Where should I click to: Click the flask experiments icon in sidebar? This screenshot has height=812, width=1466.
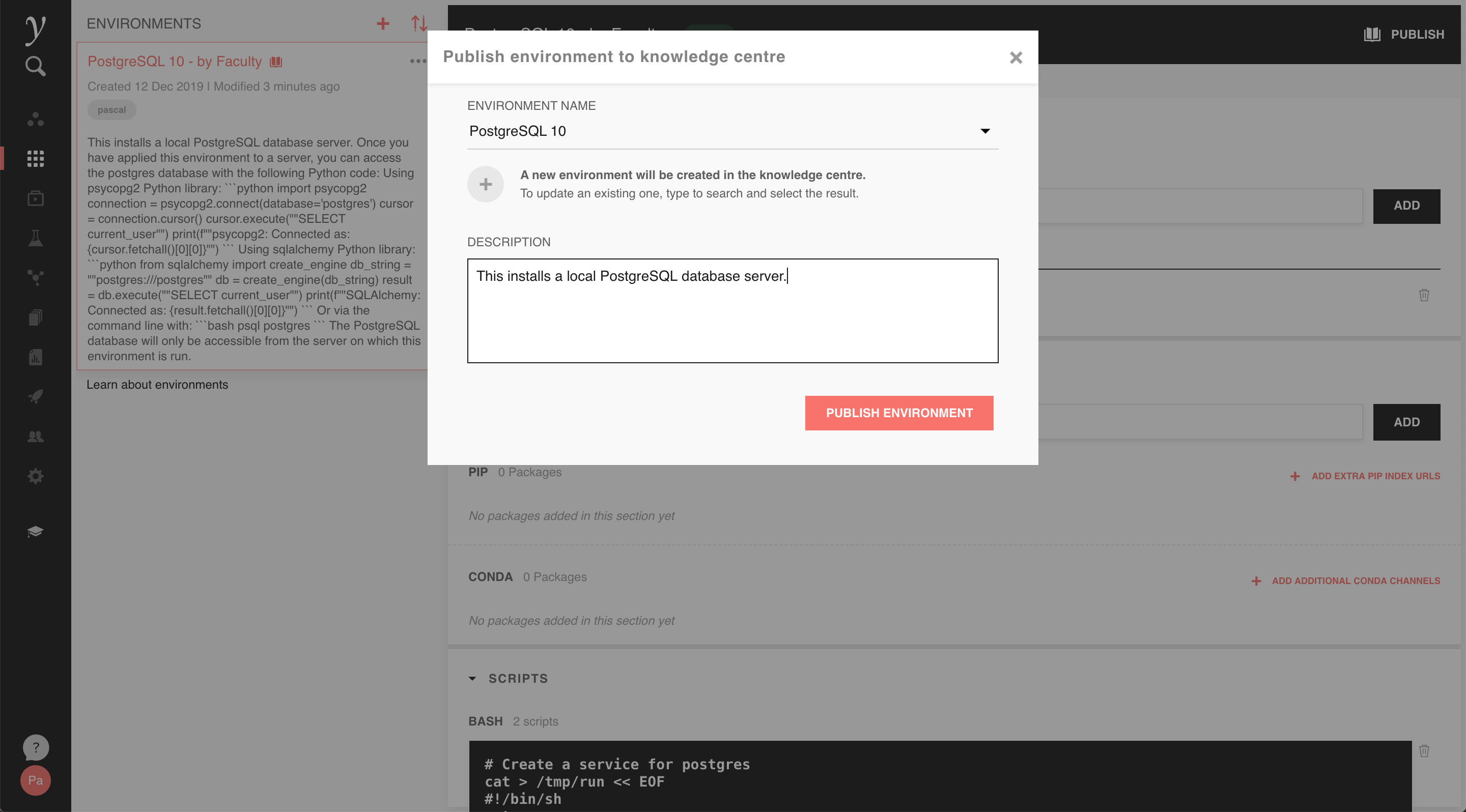[35, 238]
